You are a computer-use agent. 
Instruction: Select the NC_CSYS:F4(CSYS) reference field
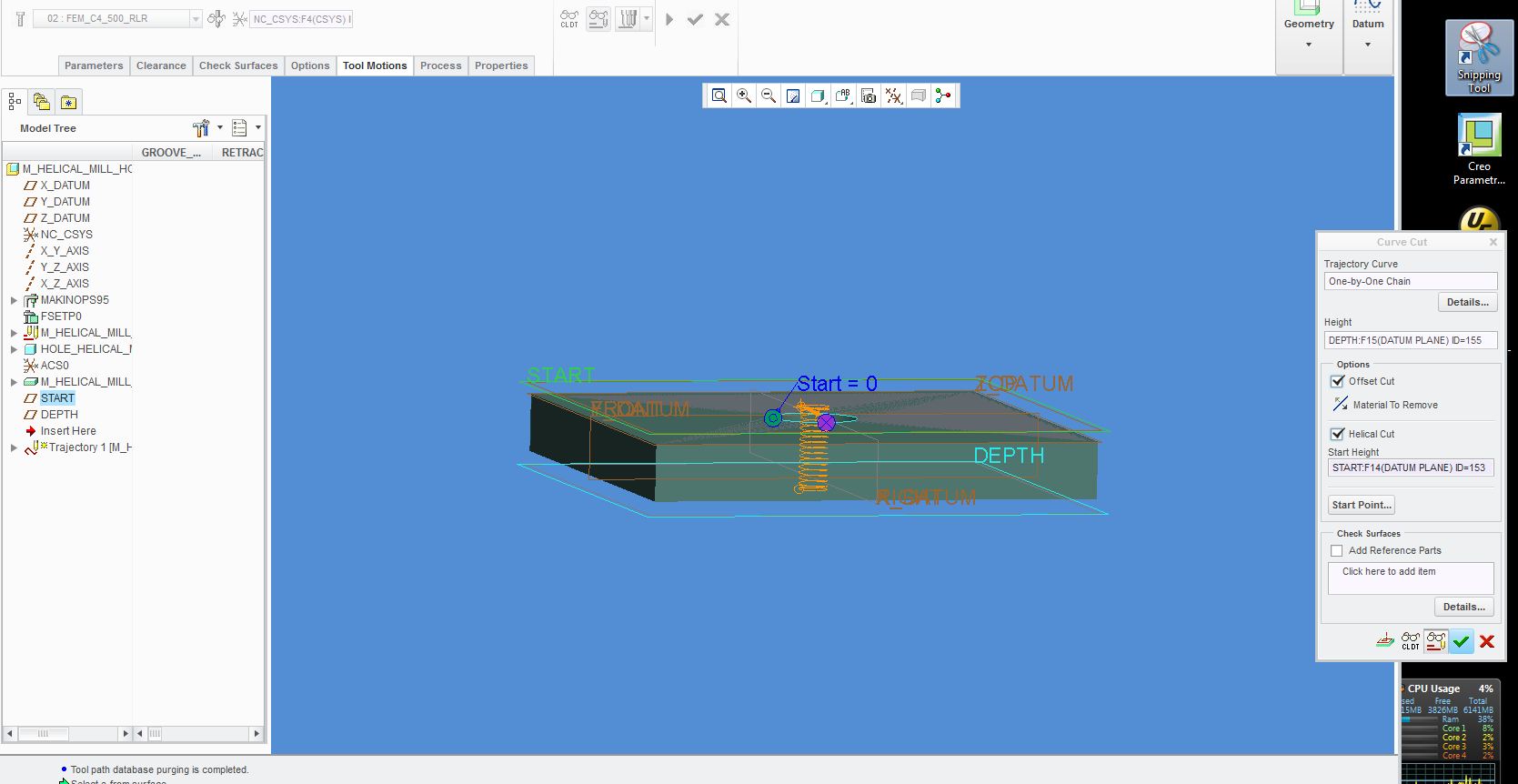[x=301, y=18]
